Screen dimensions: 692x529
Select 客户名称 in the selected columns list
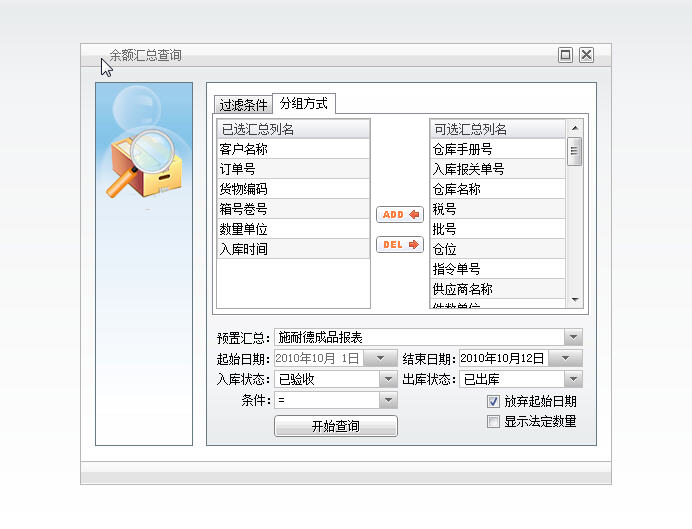point(293,149)
